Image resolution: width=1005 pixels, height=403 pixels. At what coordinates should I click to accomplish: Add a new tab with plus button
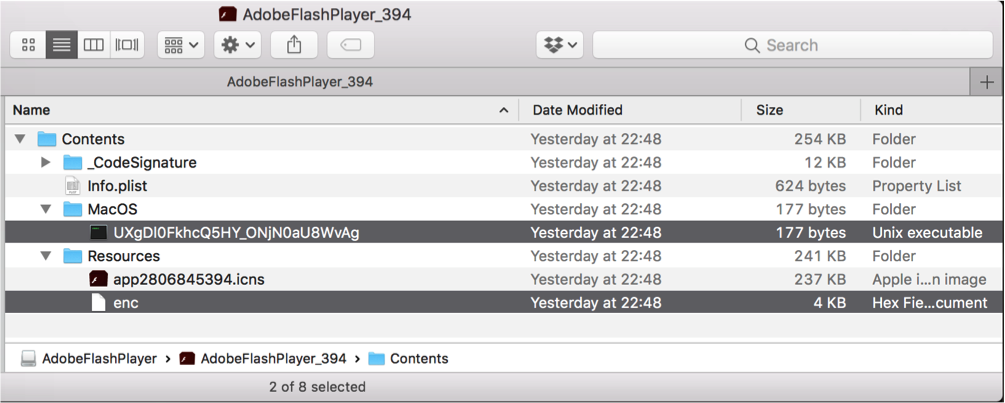pos(987,82)
